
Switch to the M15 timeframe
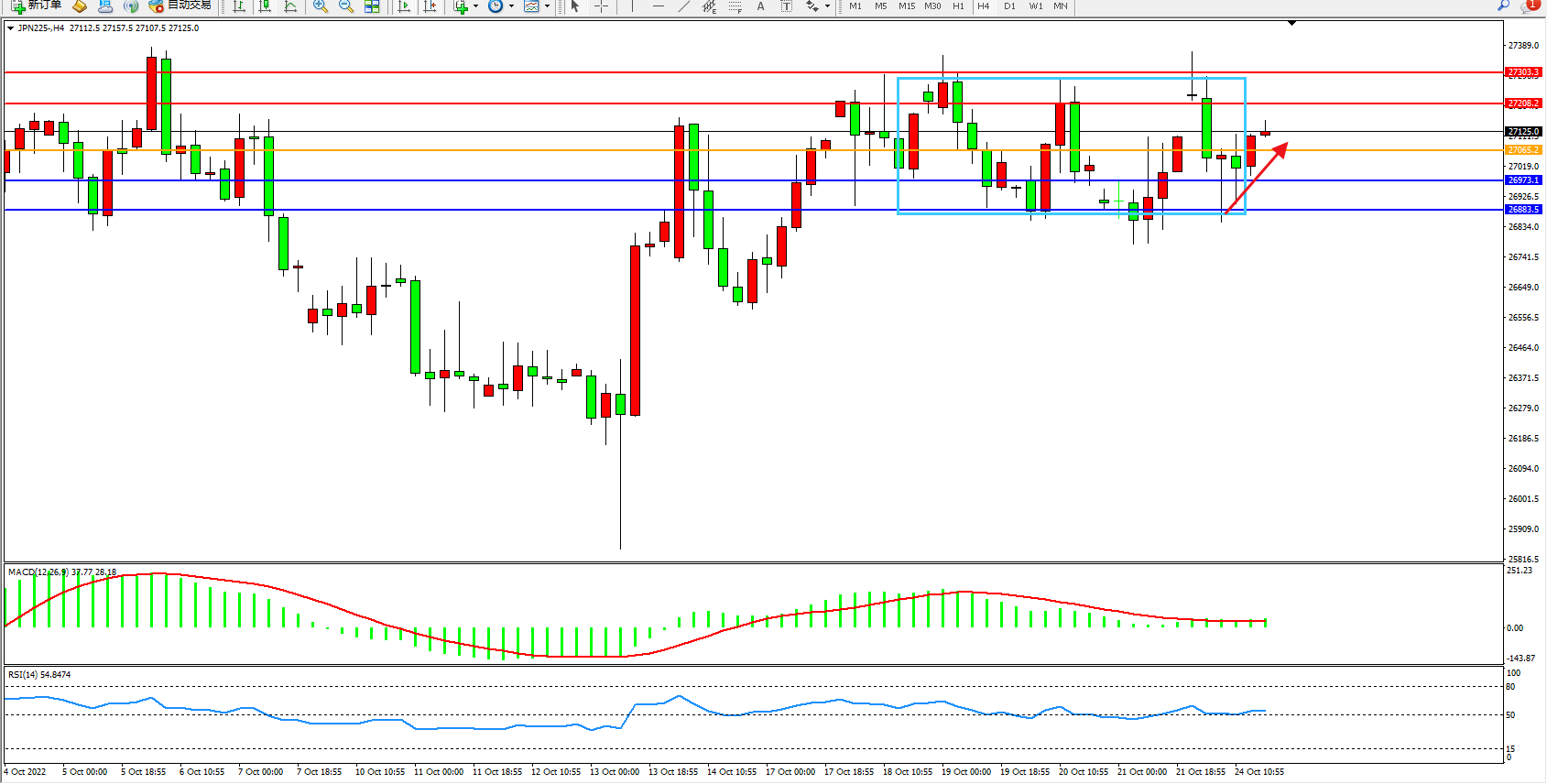pos(906,6)
